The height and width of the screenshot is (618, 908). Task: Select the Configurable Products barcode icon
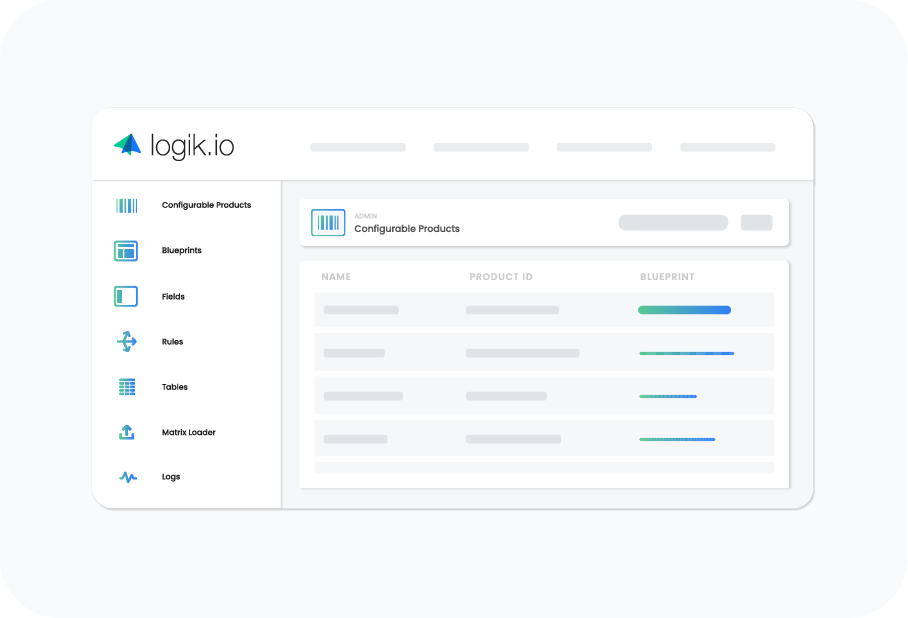(126, 205)
